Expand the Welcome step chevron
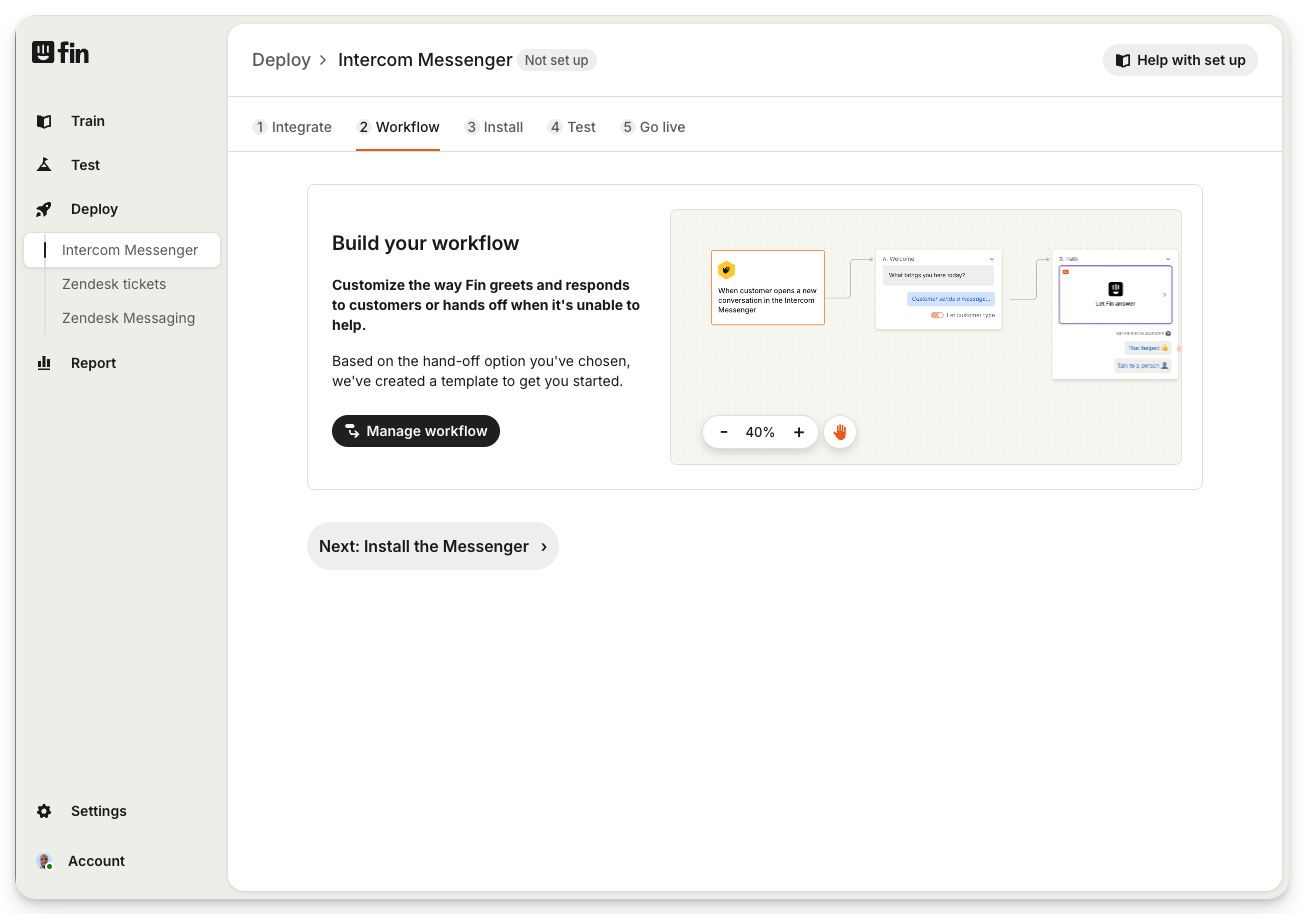Image resolution: width=1304 pixels, height=914 pixels. (x=992, y=259)
